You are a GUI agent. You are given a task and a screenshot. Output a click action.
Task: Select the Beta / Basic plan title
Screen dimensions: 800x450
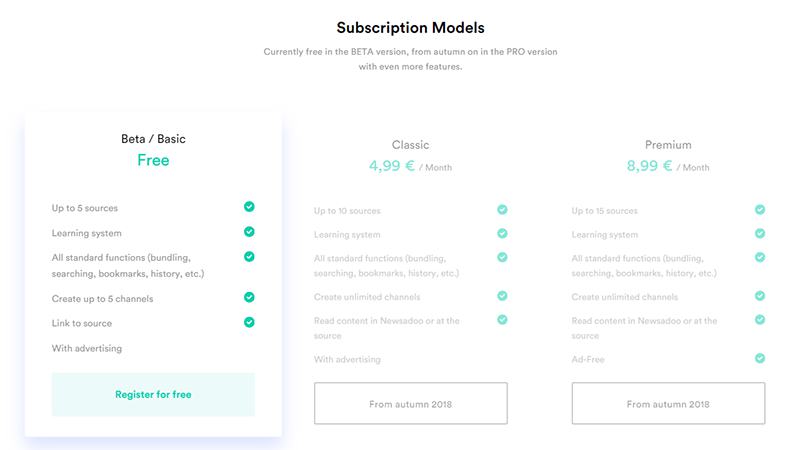[153, 139]
